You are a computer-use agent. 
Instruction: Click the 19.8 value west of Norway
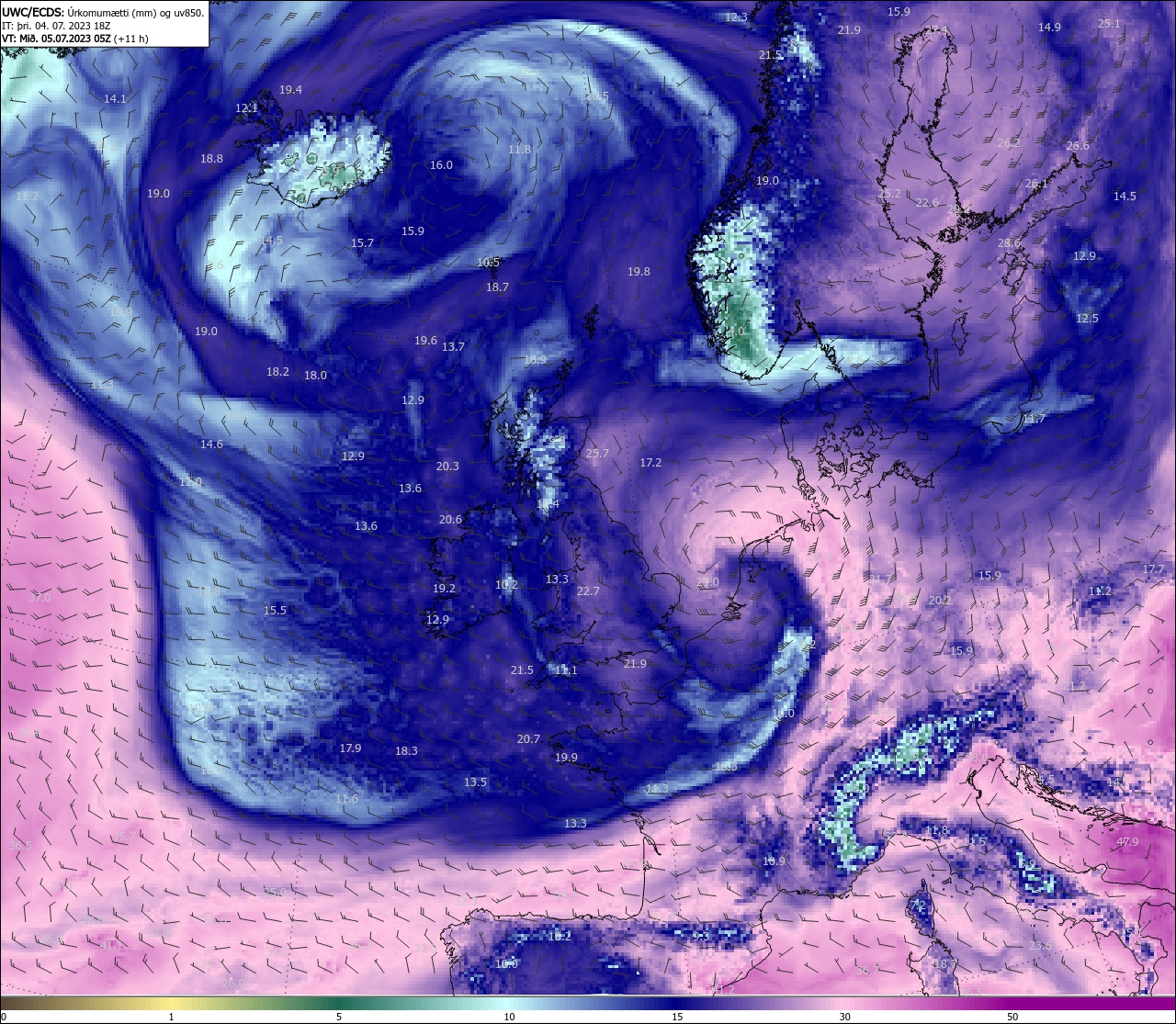[x=639, y=271]
